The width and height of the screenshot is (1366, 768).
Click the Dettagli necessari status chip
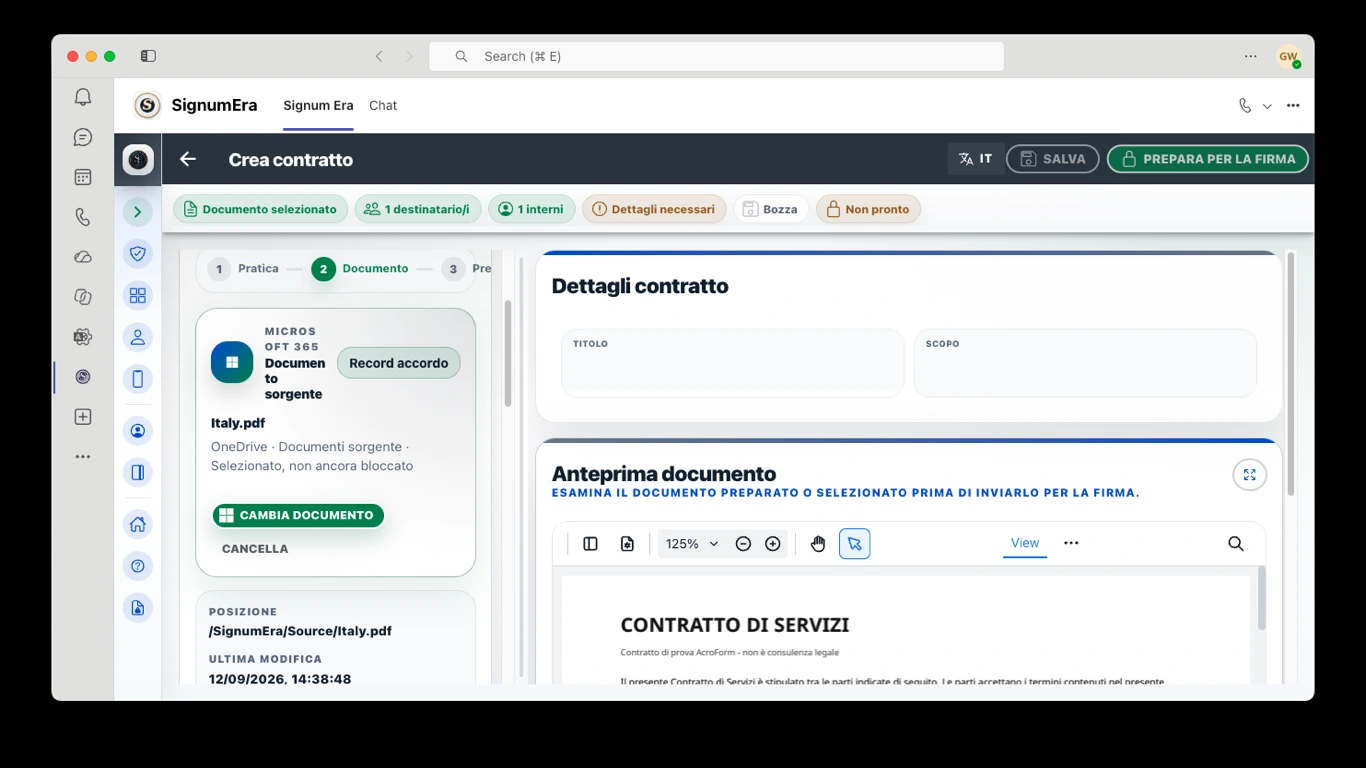point(654,209)
